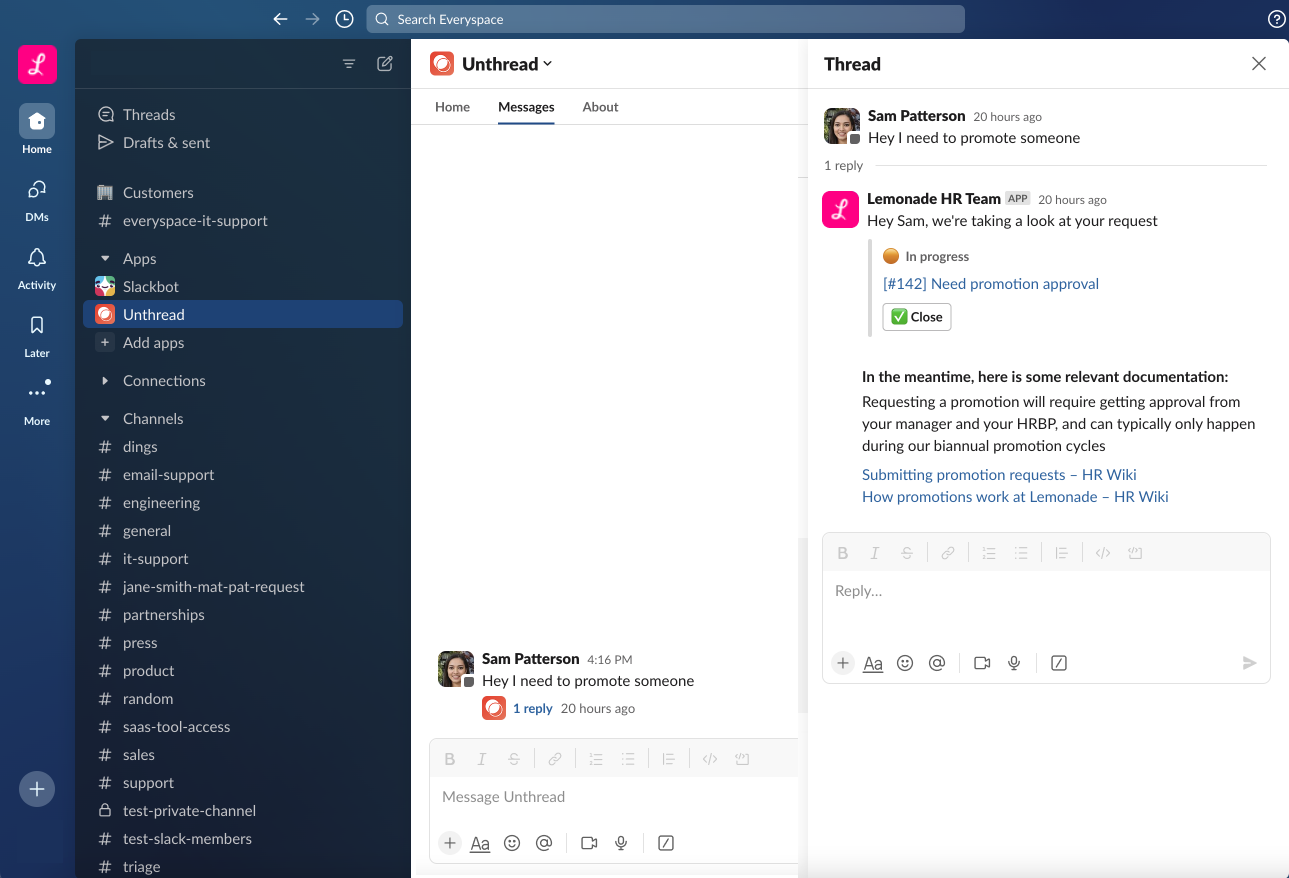This screenshot has height=878, width=1289.
Task: Open the Activity bell in the sidebar
Action: point(37,266)
